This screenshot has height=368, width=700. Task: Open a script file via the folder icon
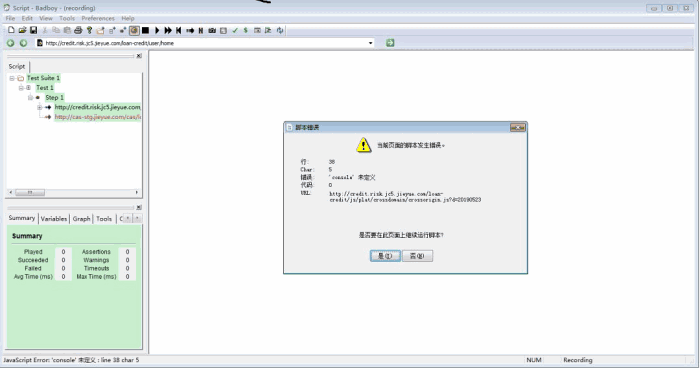pos(22,30)
